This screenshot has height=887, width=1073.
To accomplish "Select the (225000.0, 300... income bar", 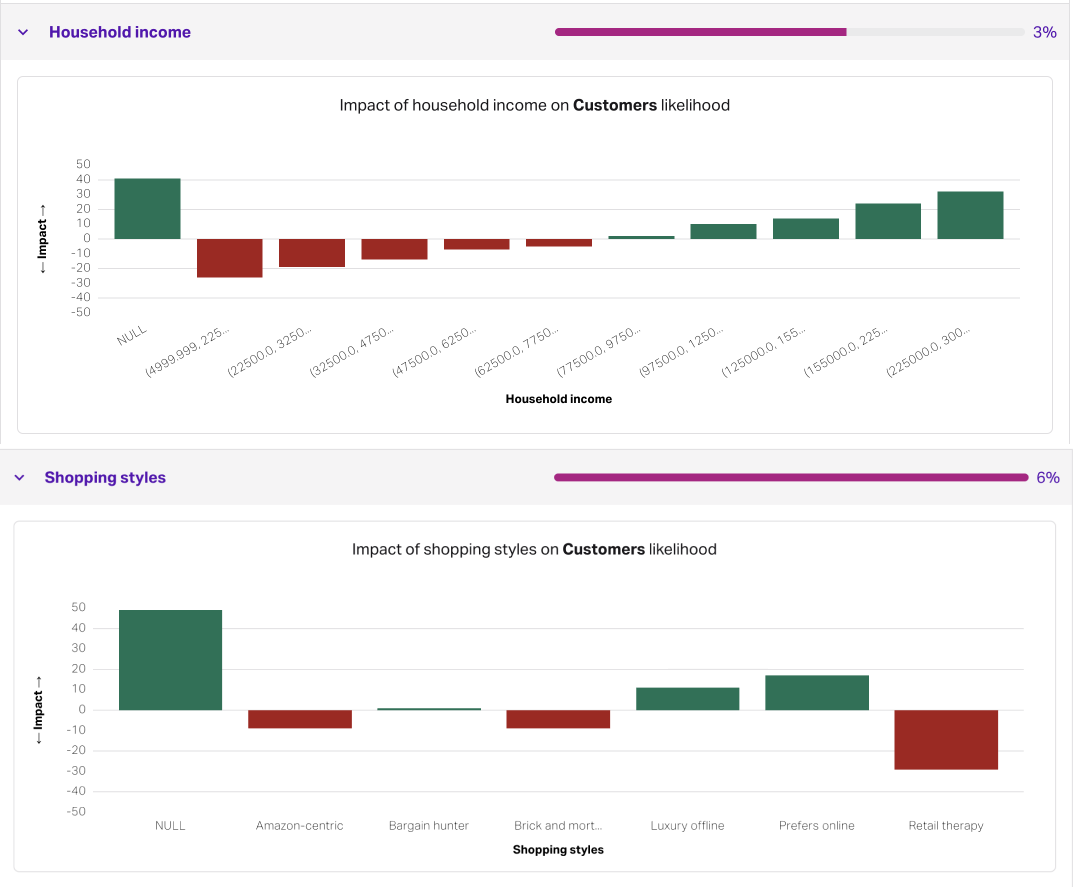I will (x=970, y=215).
